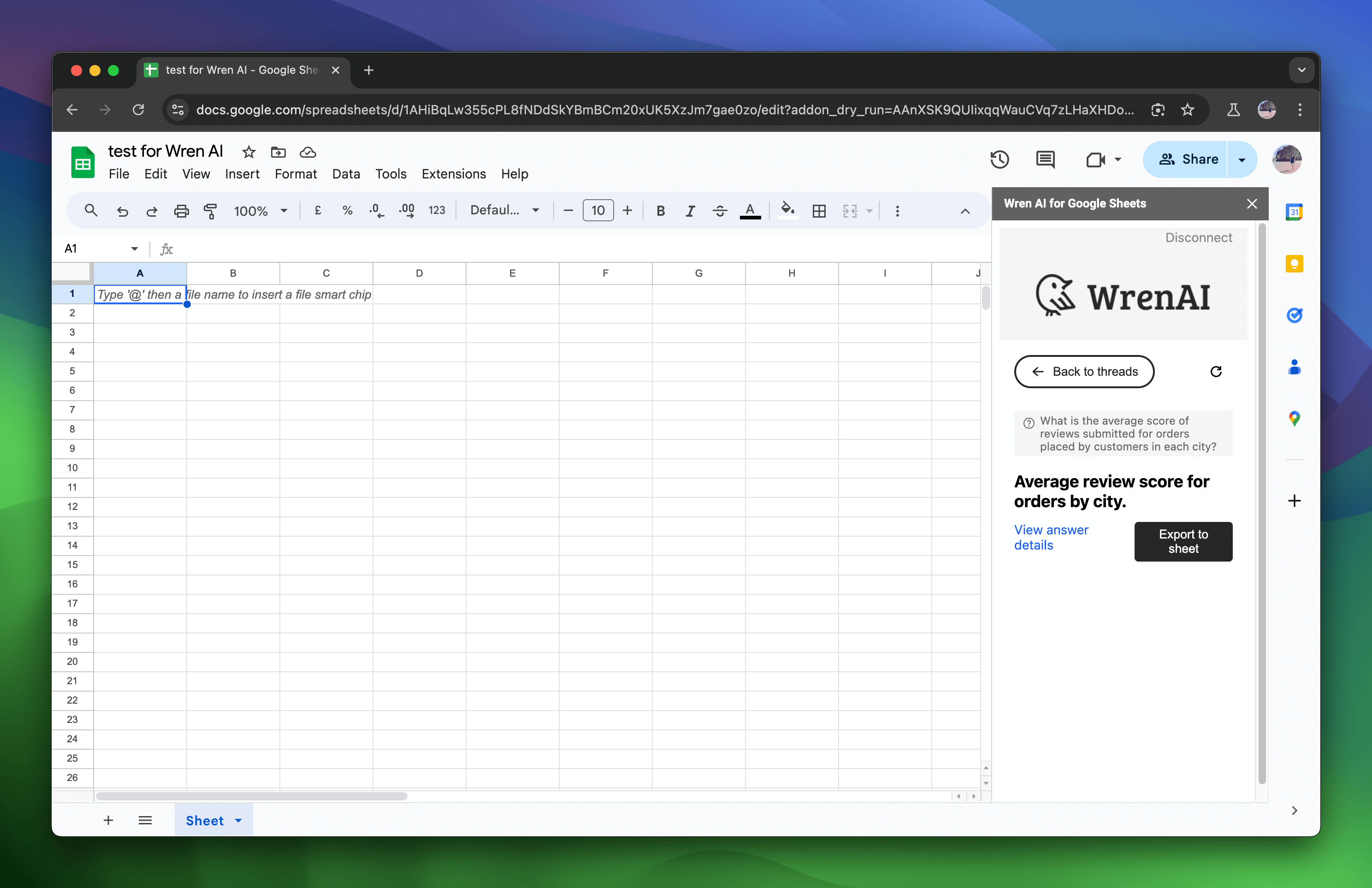Screen dimensions: 1372x888
Task: Add a new sheet
Action: coord(108,820)
